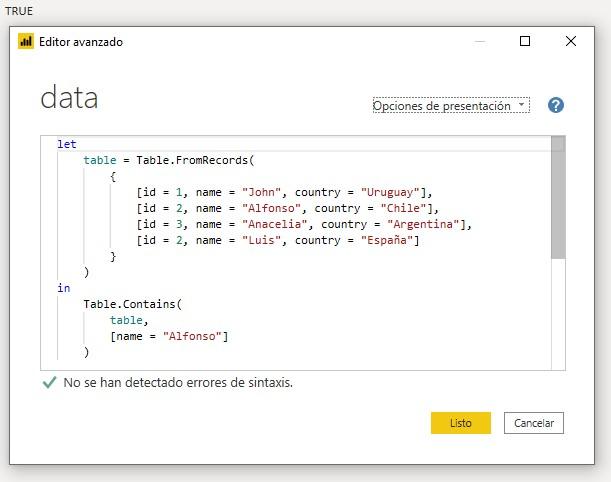Place cursor on the let keyword line
Screen dimensions: 611x482
click(67, 144)
